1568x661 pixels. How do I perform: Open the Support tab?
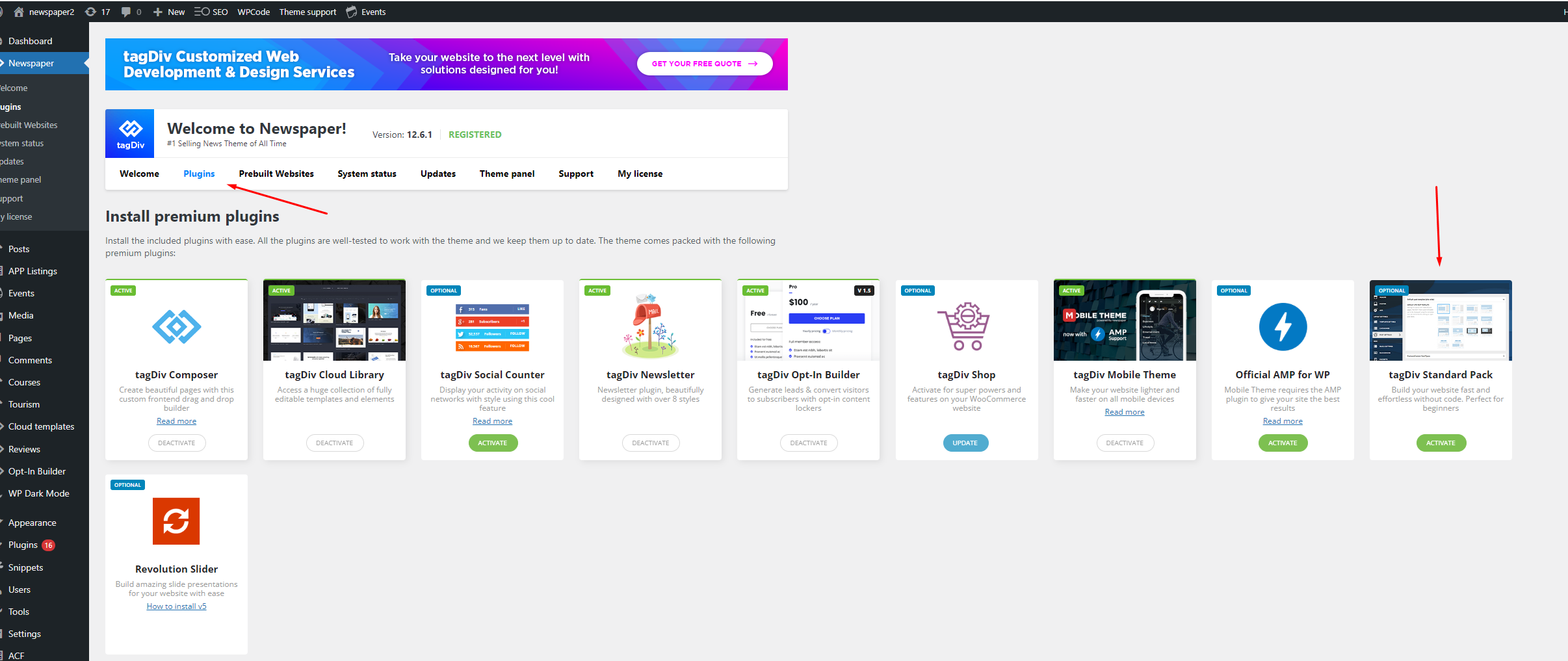[x=576, y=174]
